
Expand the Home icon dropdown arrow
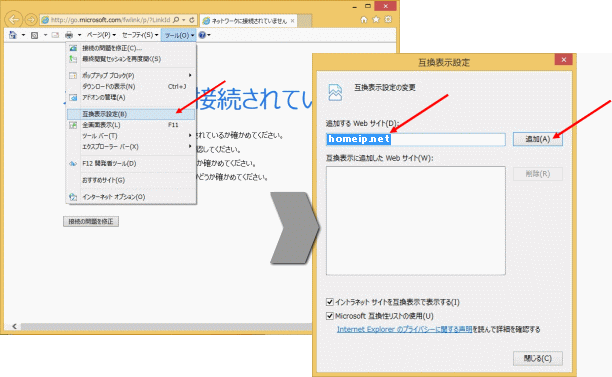[23, 35]
